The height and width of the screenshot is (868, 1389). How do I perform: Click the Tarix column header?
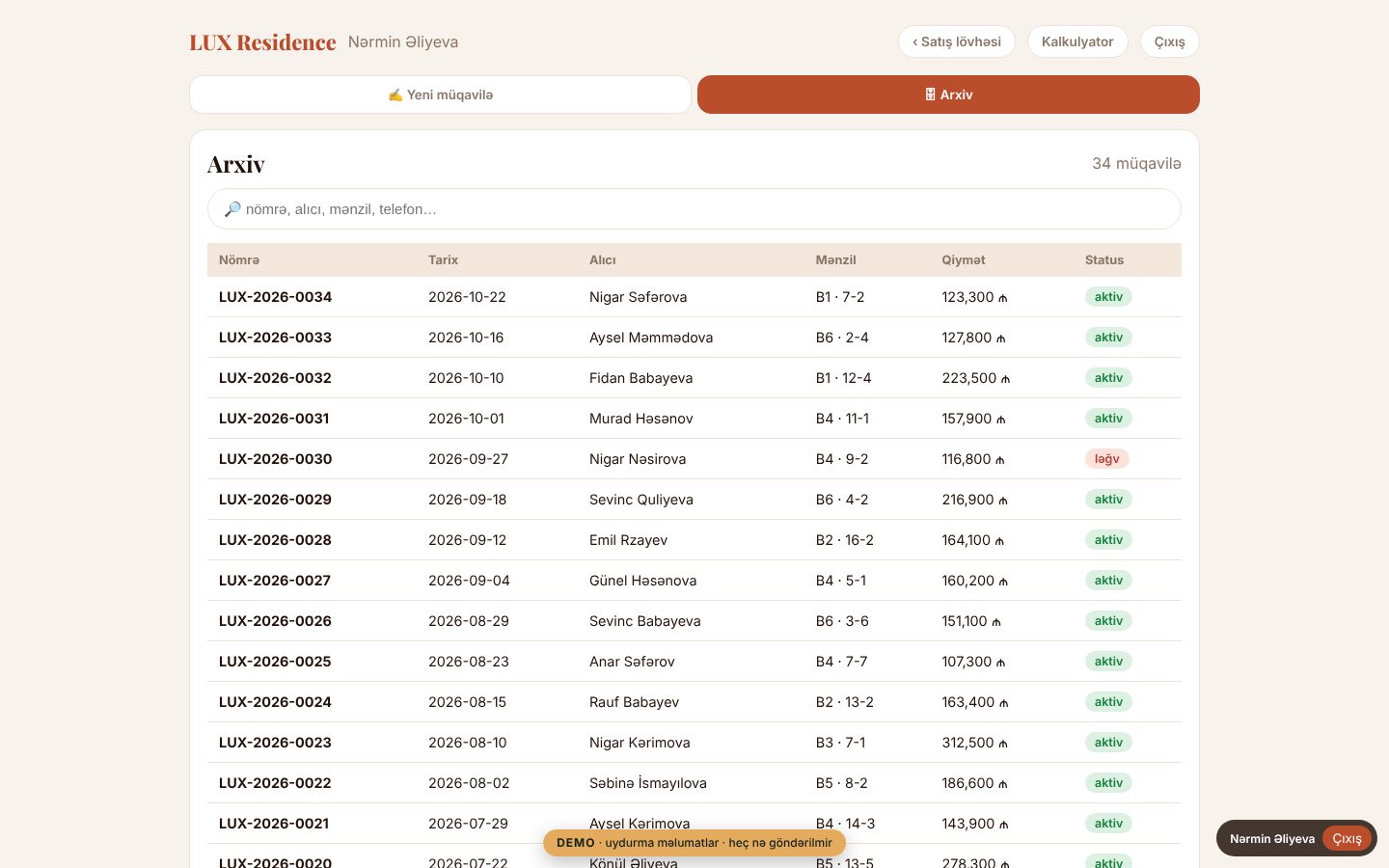[x=443, y=260]
